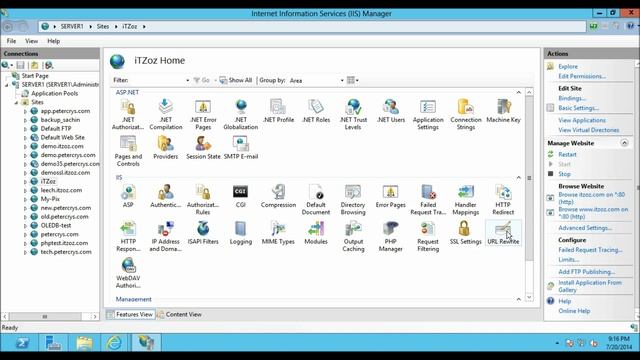Open the Authentication feature
This screenshot has width=640, height=360.
(x=165, y=196)
